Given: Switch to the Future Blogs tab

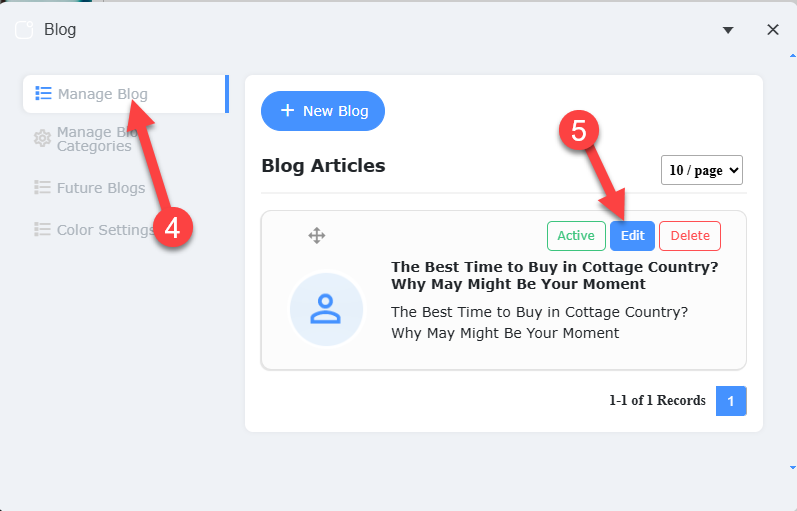Looking at the screenshot, I should pyautogui.click(x=100, y=187).
